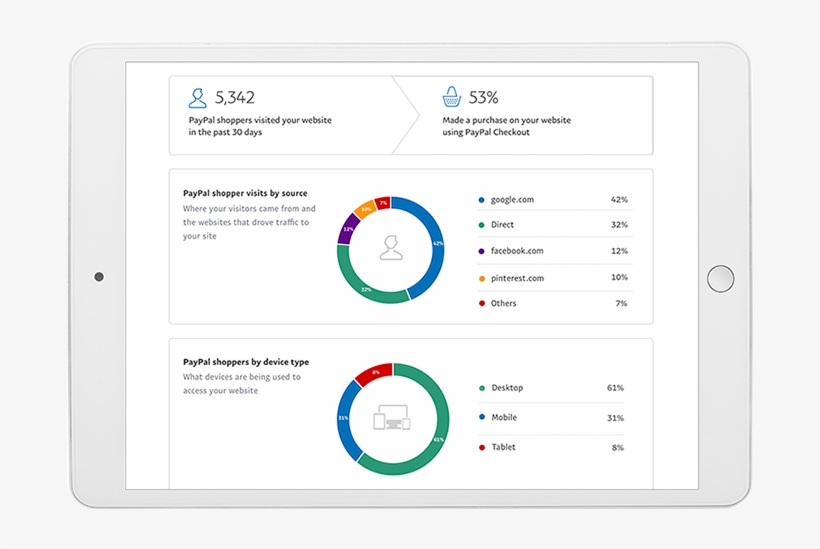Click the person icon inside the source donut chart
This screenshot has width=820, height=549.
point(391,248)
